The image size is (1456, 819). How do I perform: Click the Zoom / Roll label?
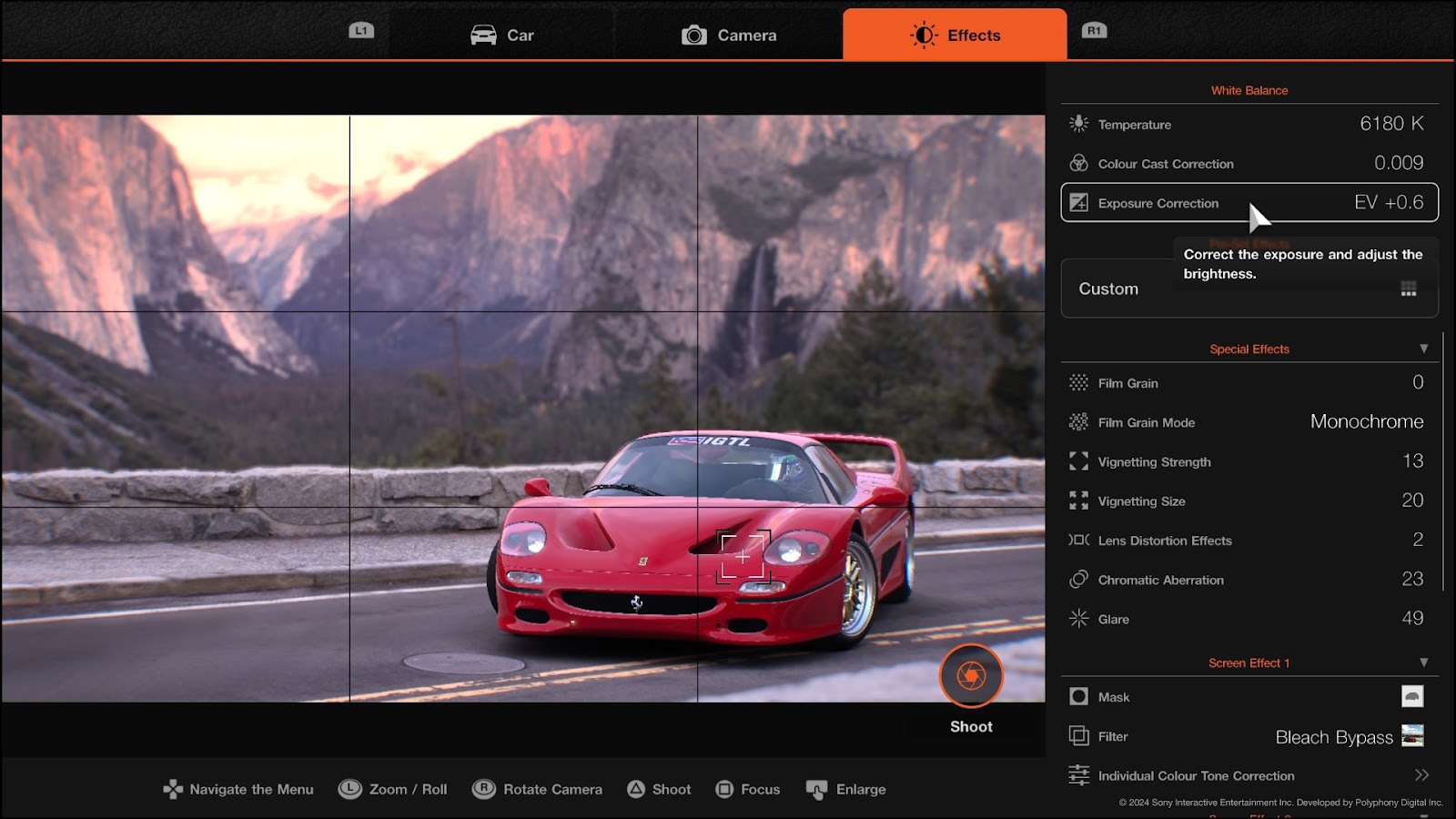coord(408,789)
